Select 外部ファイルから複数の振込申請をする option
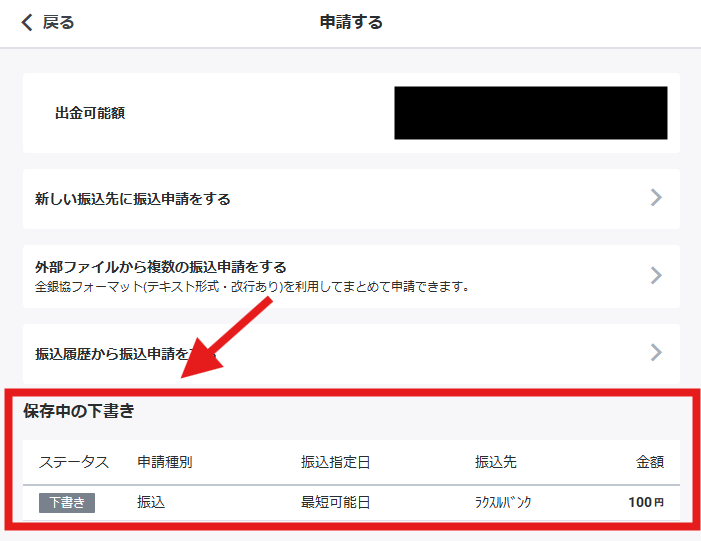The height and width of the screenshot is (541, 701). click(x=161, y=267)
